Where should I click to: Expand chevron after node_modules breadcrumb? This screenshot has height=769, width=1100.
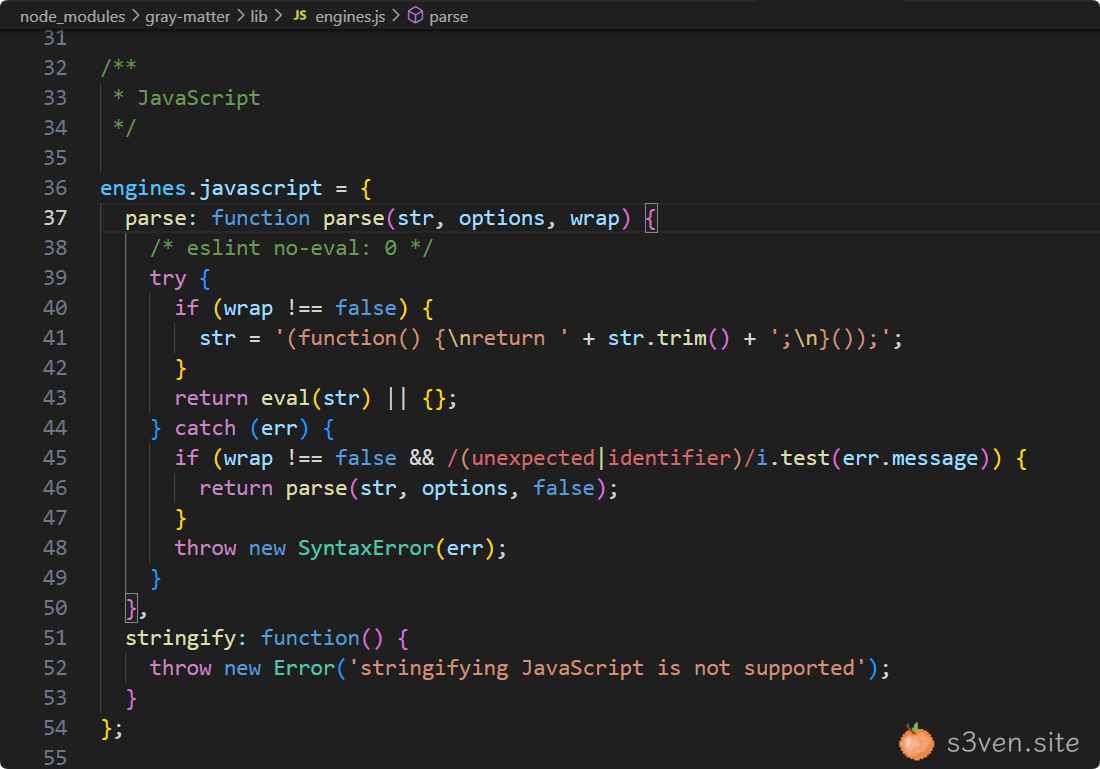point(135,15)
